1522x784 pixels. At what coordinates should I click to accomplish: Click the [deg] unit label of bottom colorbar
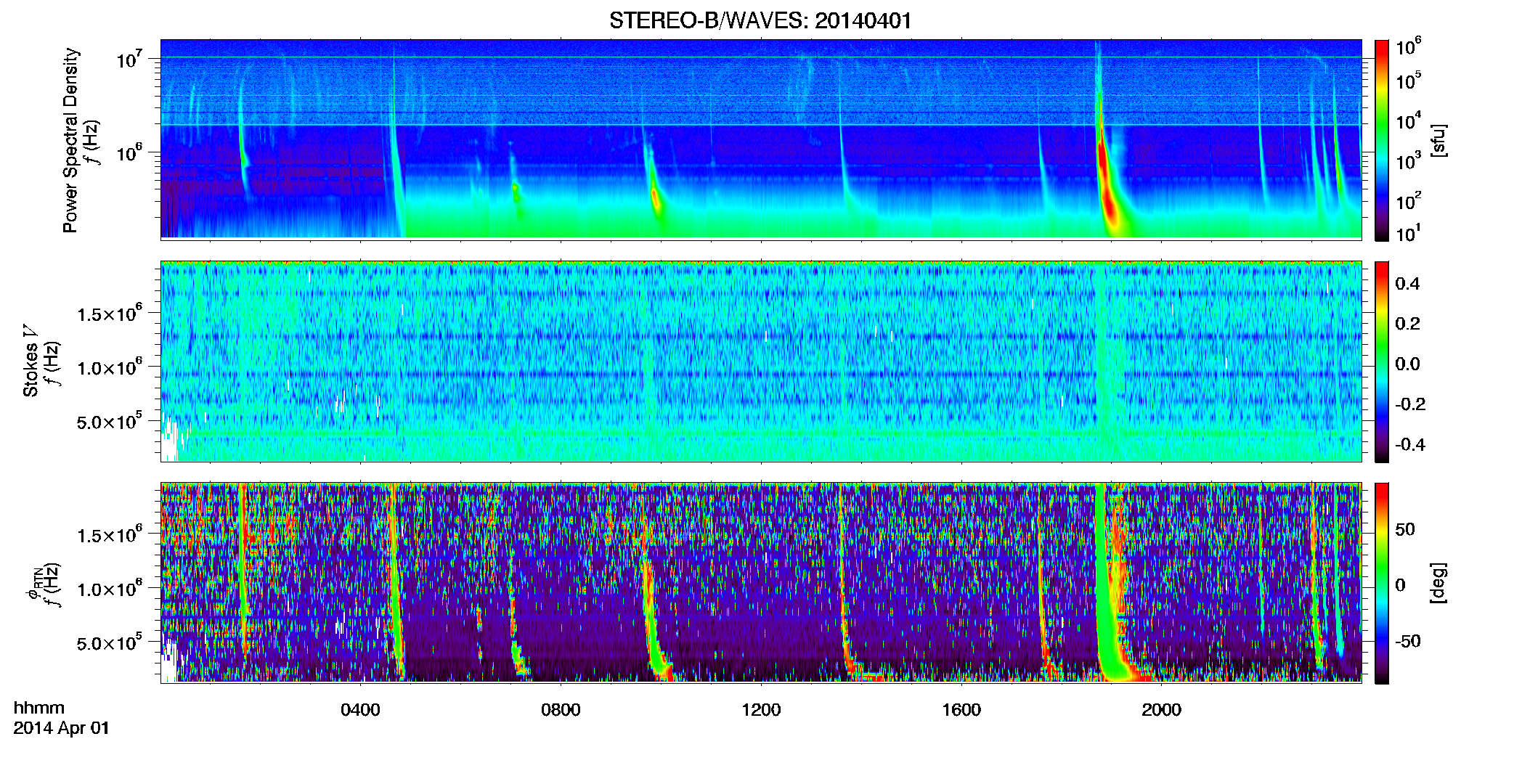pos(1438,583)
